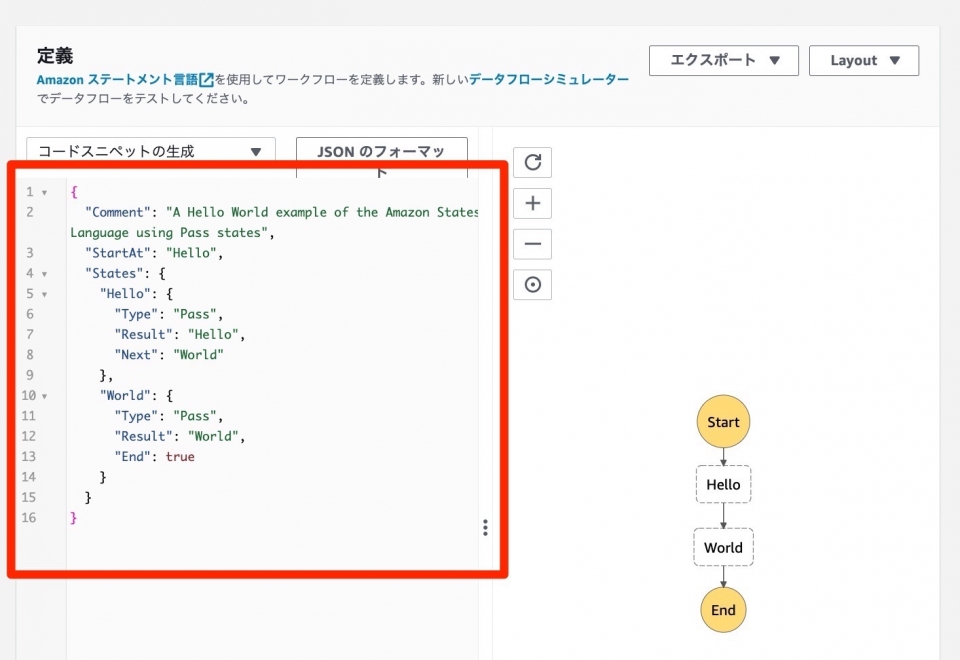Screen dimensions: 960x660
Task: Select the End node in the graph
Action: (723, 610)
